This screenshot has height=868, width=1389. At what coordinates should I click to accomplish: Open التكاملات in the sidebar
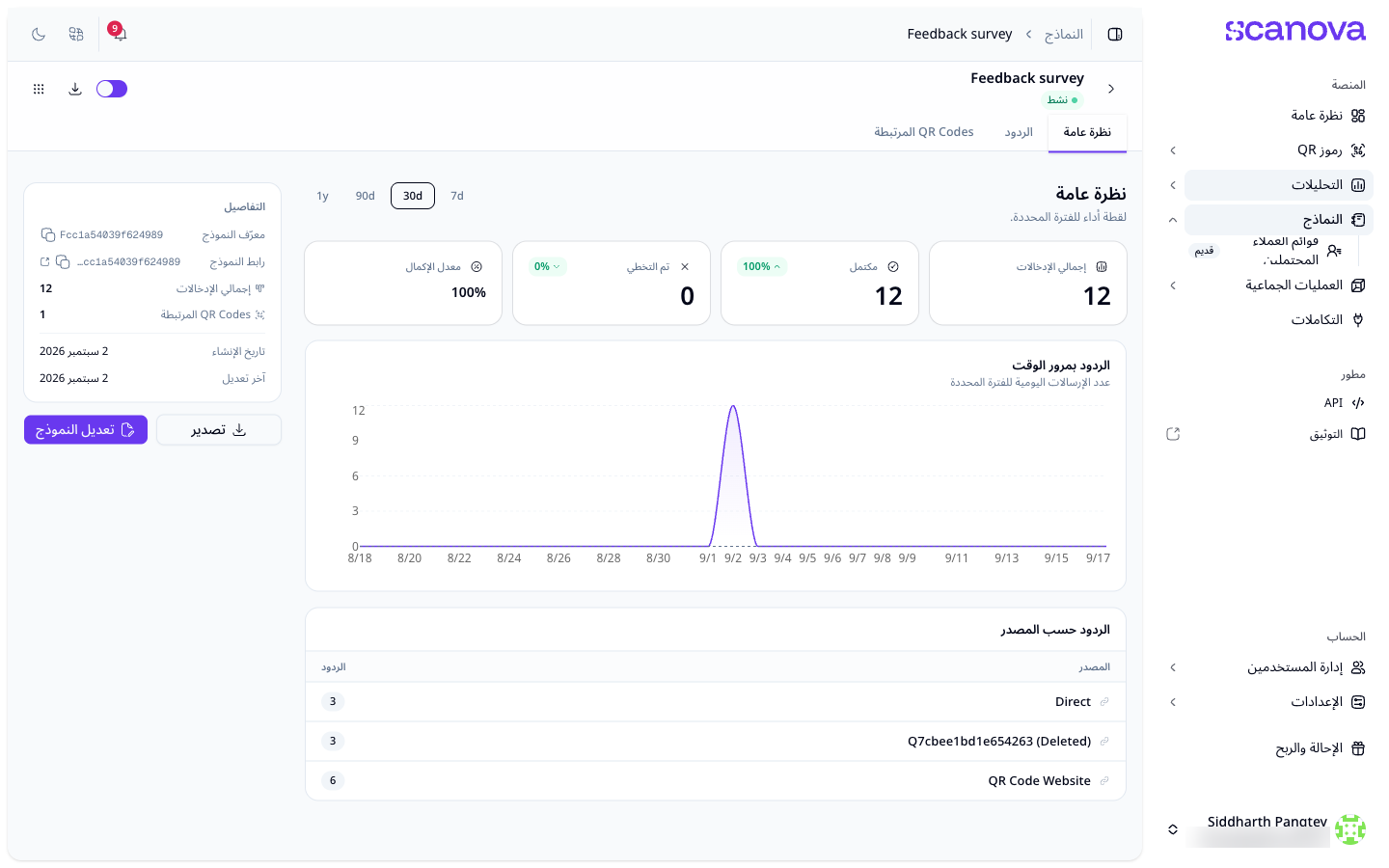coord(1279,320)
